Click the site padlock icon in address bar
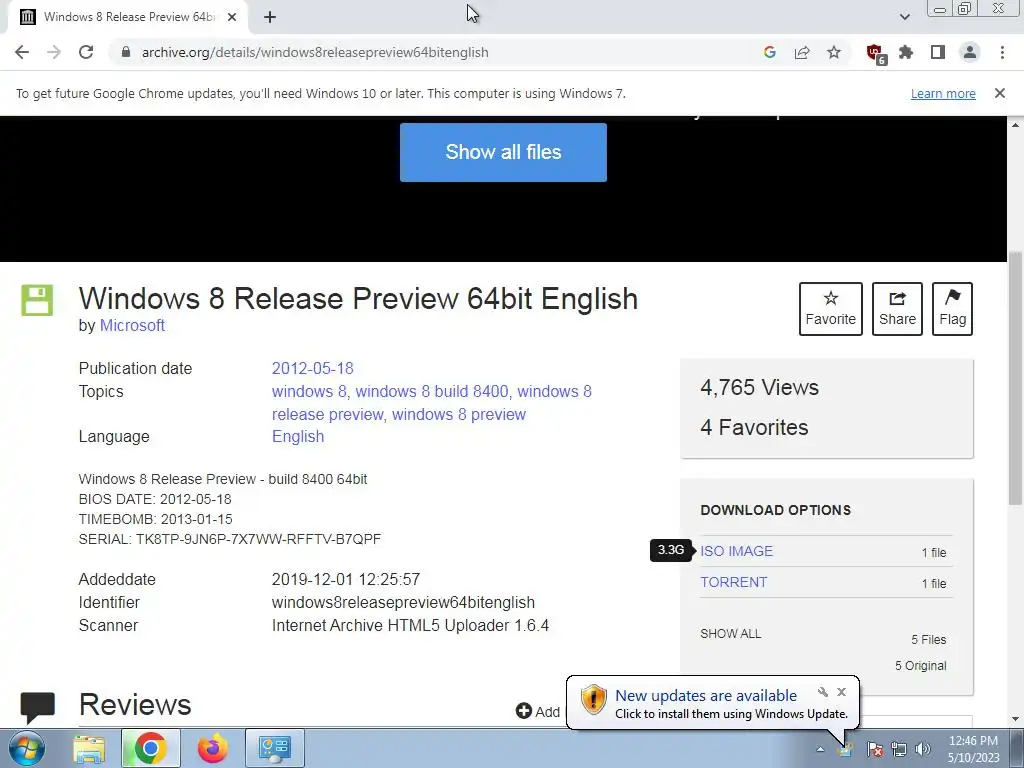 [x=126, y=52]
